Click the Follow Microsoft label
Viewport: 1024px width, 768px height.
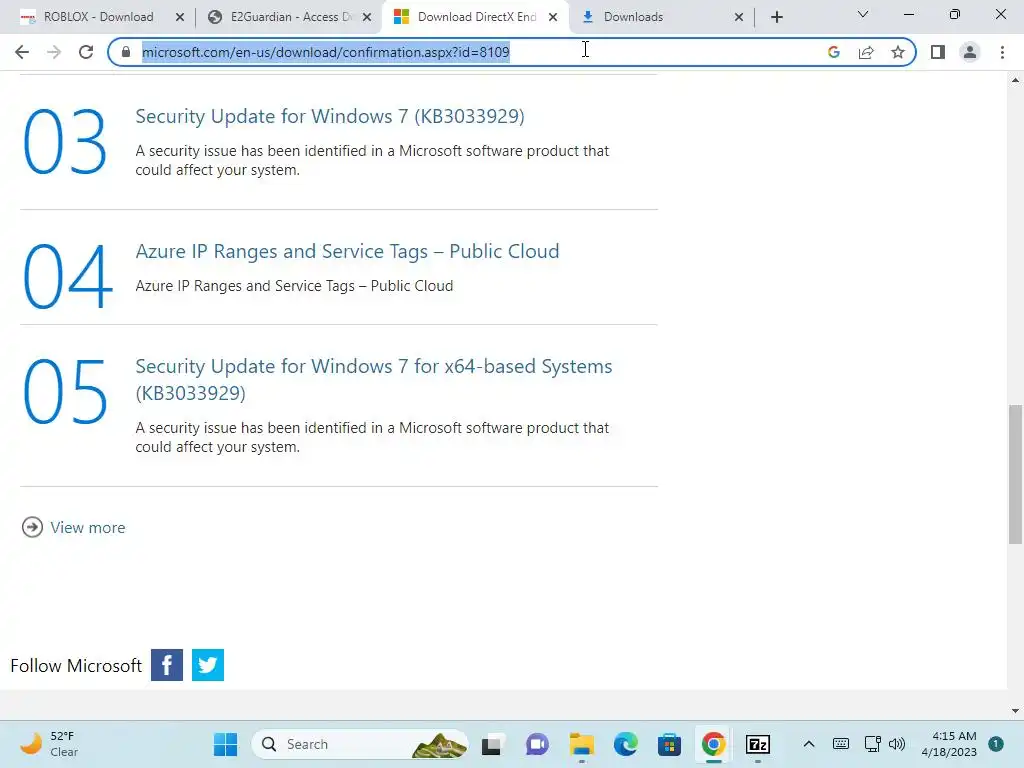pyautogui.click(x=76, y=665)
